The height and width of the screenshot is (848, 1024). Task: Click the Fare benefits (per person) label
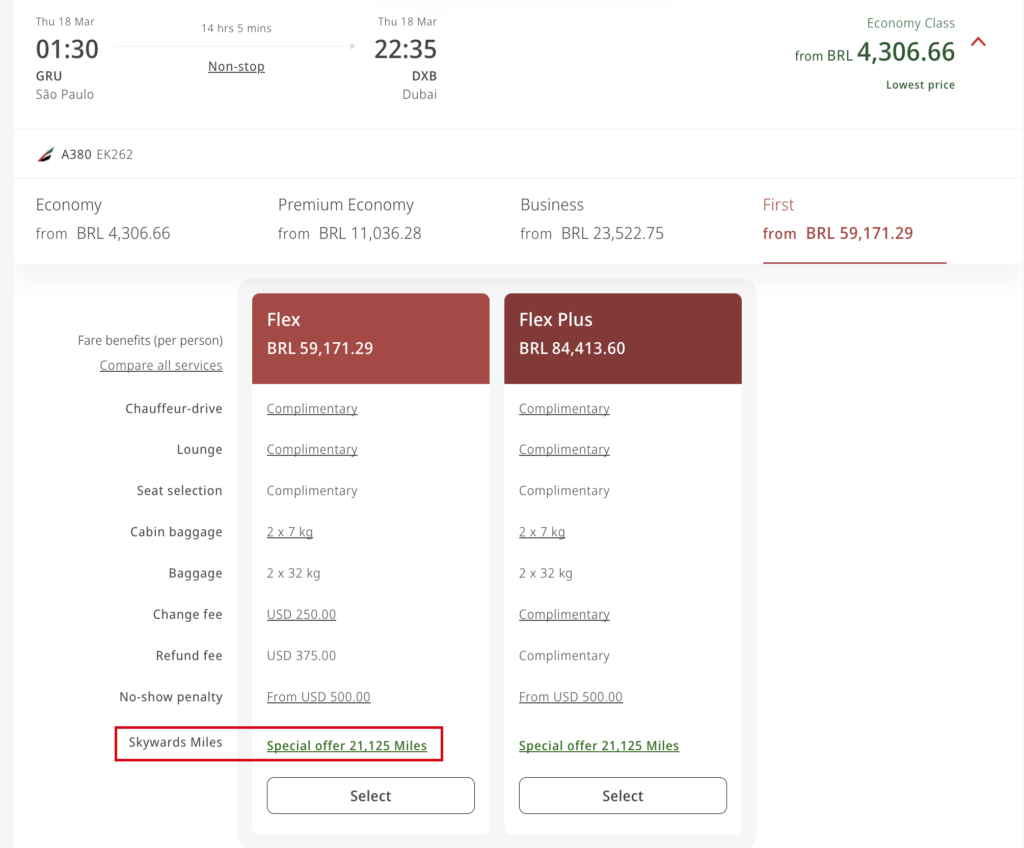click(x=150, y=341)
